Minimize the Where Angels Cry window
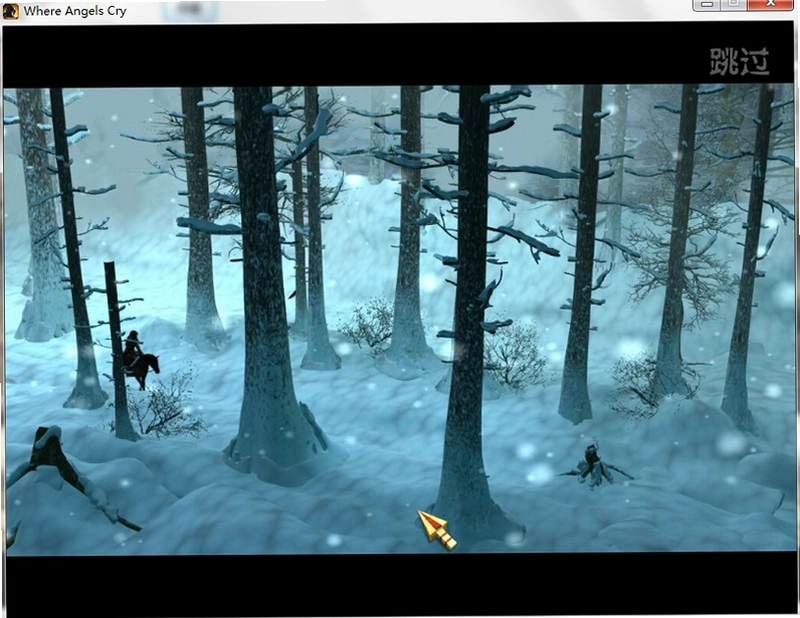Viewport: 800px width, 618px height. pyautogui.click(x=707, y=5)
